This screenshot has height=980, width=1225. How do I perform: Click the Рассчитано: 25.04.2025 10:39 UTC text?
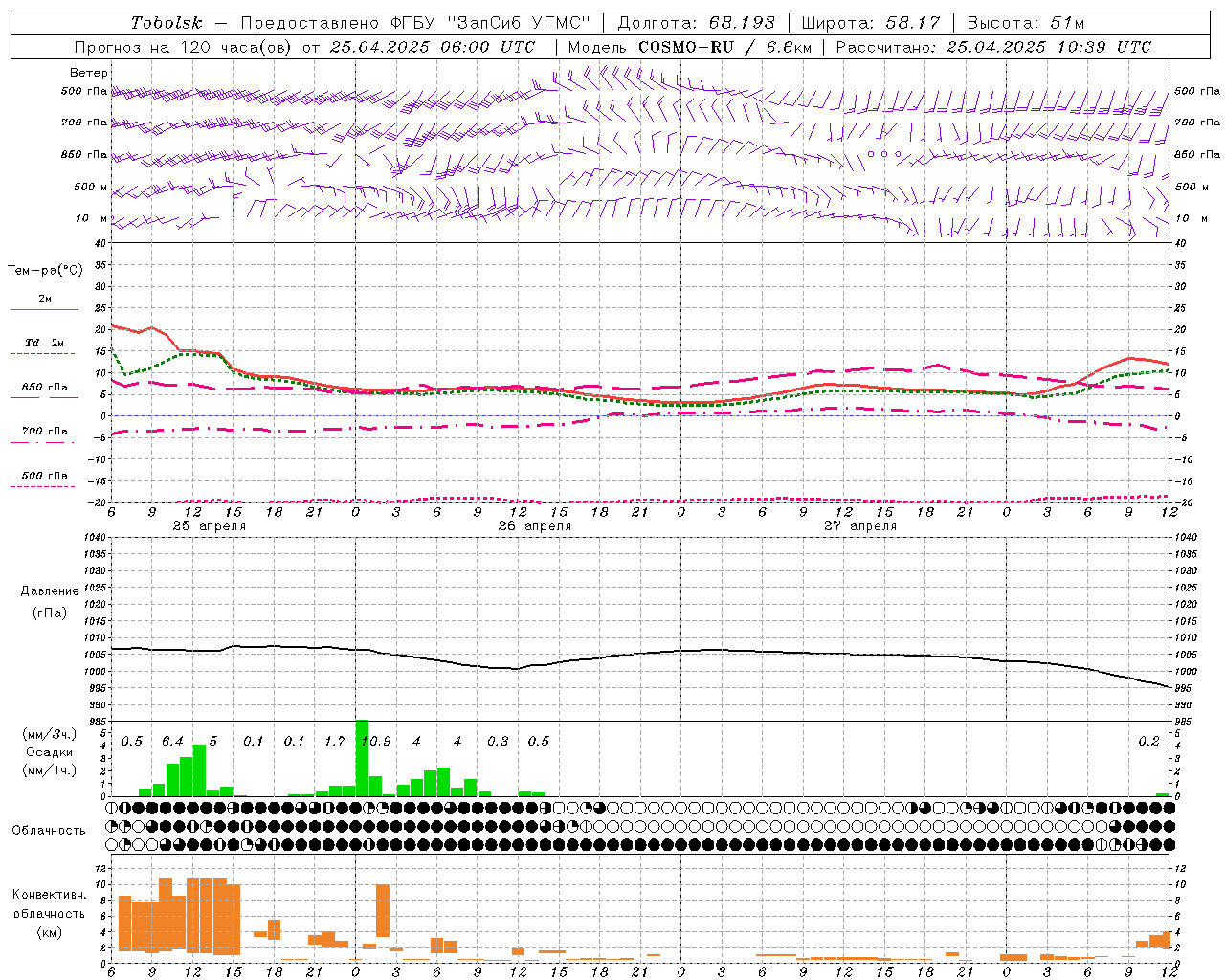coord(993,47)
